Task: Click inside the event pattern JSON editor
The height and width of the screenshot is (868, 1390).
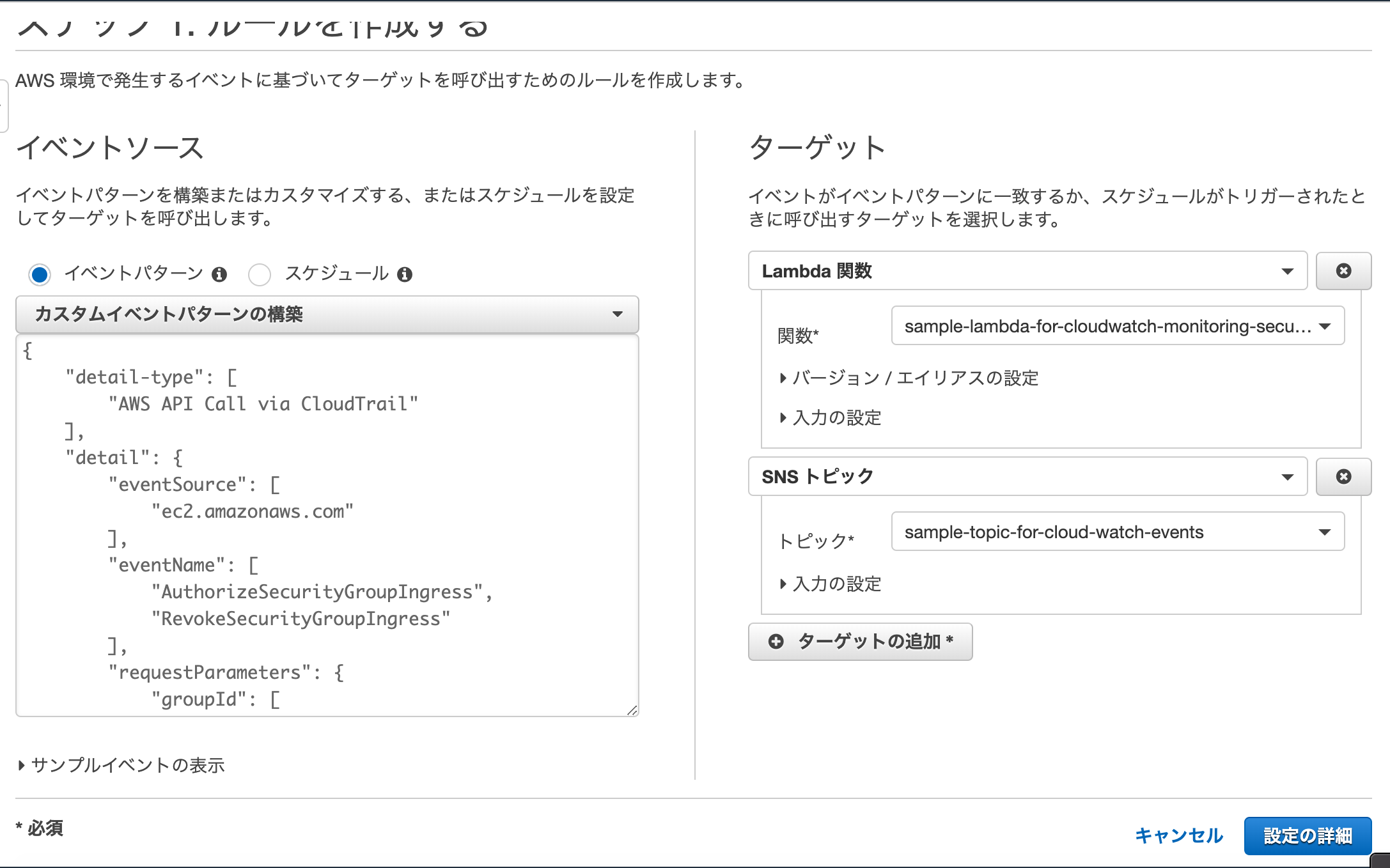Action: pyautogui.click(x=327, y=525)
